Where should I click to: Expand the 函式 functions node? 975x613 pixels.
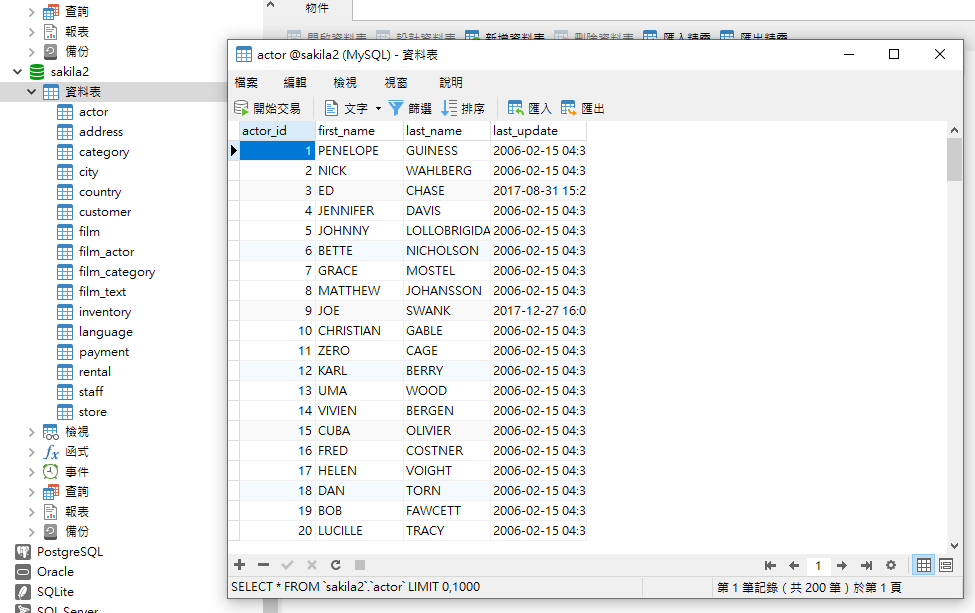(x=31, y=452)
